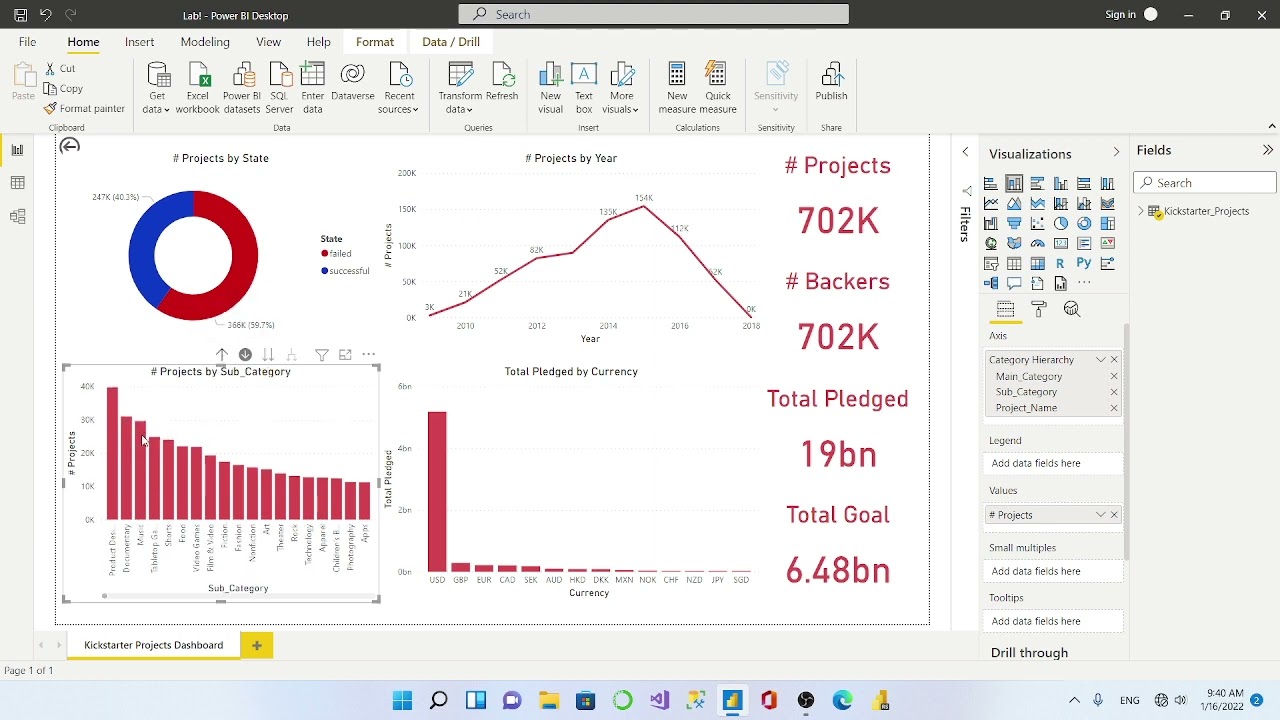The height and width of the screenshot is (720, 1280).
Task: Click the Fields pane Search box
Action: (x=1205, y=183)
